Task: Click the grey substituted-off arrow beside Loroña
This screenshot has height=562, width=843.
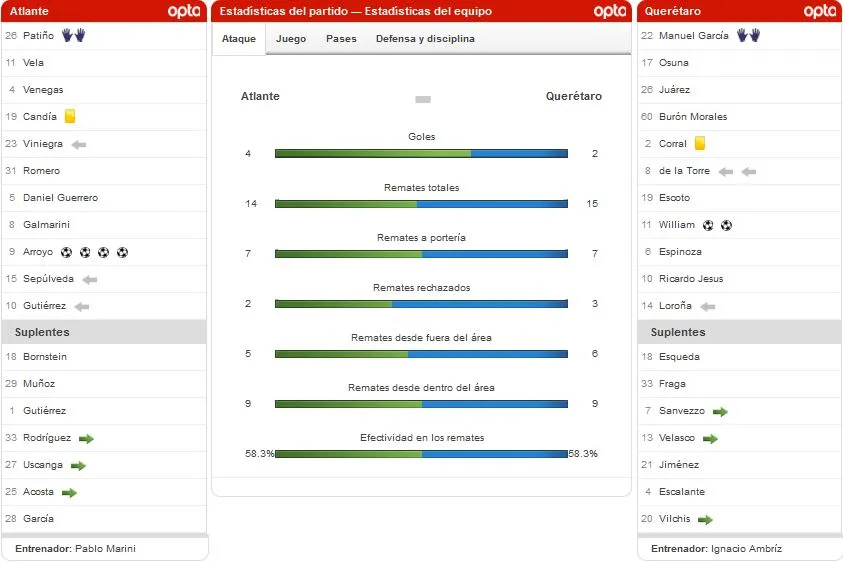Action: pyautogui.click(x=708, y=306)
